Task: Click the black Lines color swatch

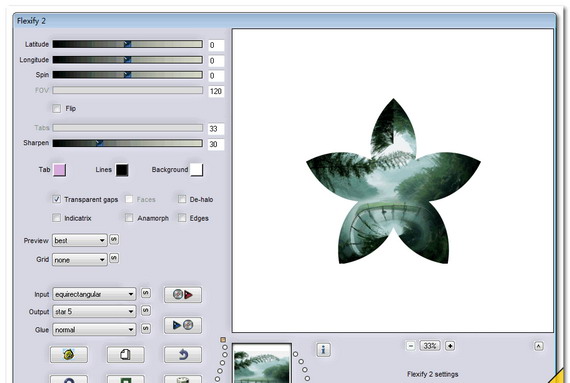Action: (122, 170)
